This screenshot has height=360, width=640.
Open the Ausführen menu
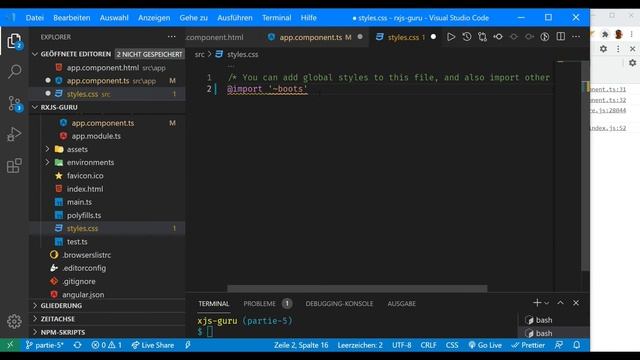235,18
